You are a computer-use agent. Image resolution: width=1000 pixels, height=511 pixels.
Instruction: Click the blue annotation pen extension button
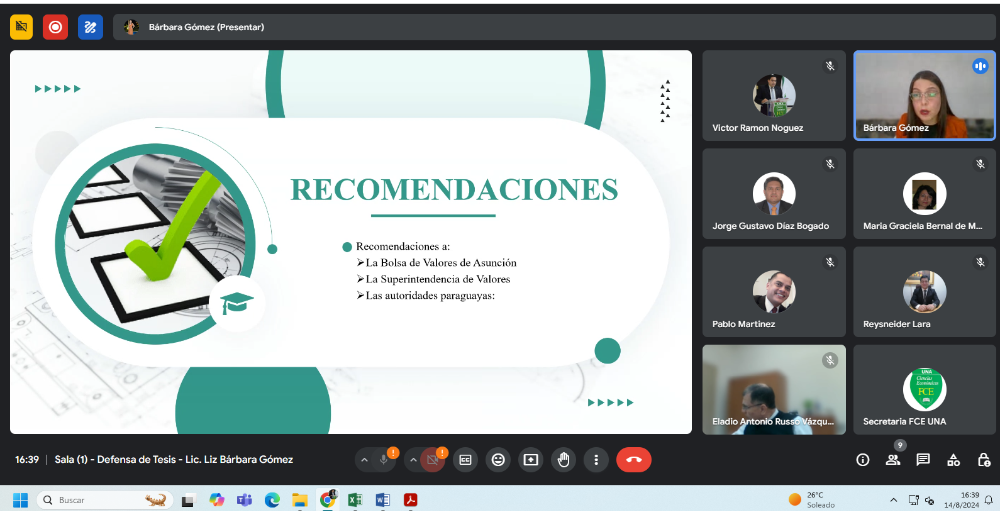(x=91, y=27)
